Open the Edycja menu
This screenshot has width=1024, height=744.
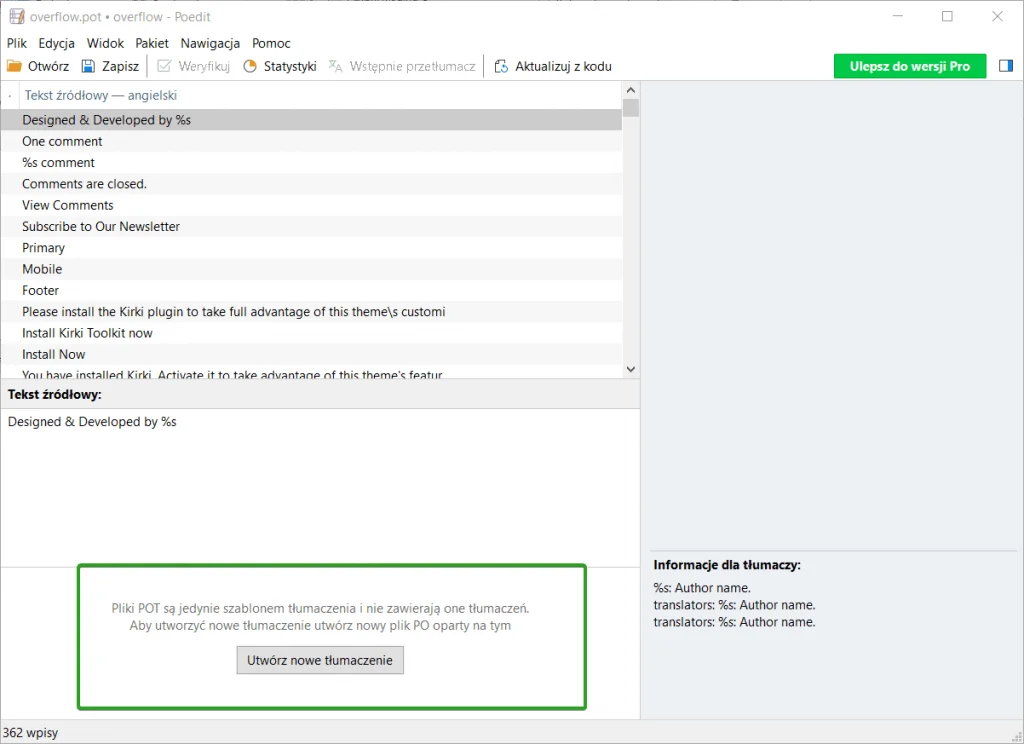pyautogui.click(x=57, y=43)
